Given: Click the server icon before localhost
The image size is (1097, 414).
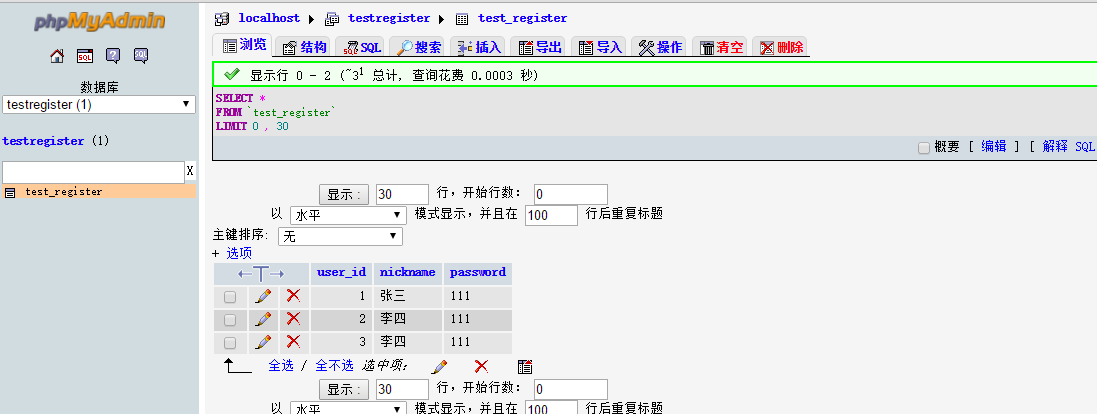Looking at the screenshot, I should [x=222, y=19].
